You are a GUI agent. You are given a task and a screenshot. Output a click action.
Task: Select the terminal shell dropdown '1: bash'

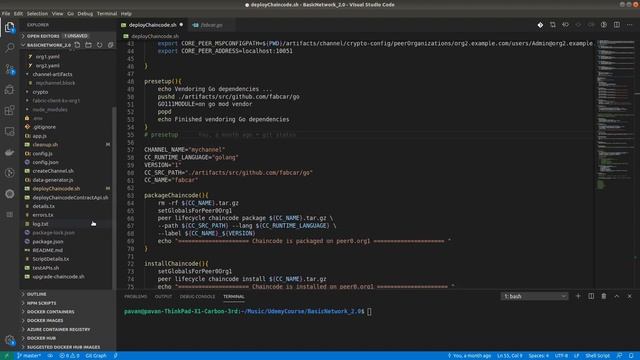[534, 296]
